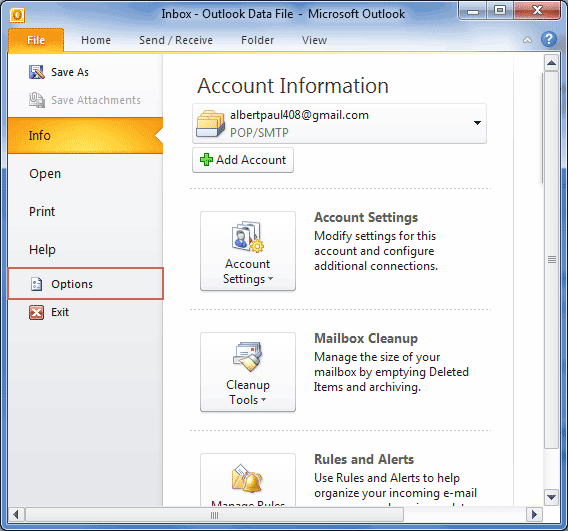The height and width of the screenshot is (531, 568).
Task: Click the Rules and Alerts heading text
Action: coord(364,459)
